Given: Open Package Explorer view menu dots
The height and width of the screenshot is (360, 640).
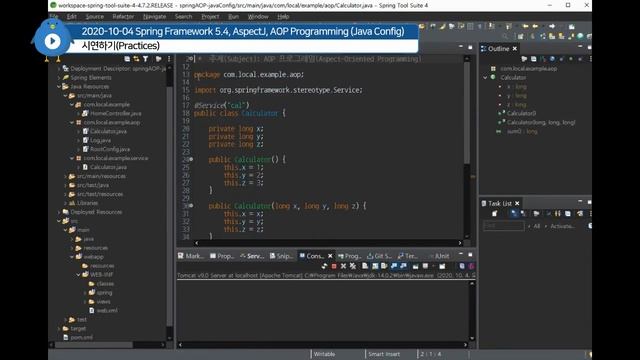Looking at the screenshot, I should [x=169, y=59].
